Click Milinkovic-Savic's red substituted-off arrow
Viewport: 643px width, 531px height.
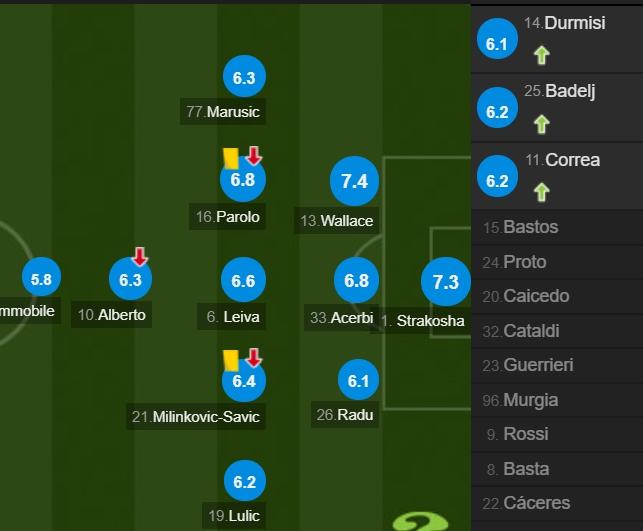(254, 358)
